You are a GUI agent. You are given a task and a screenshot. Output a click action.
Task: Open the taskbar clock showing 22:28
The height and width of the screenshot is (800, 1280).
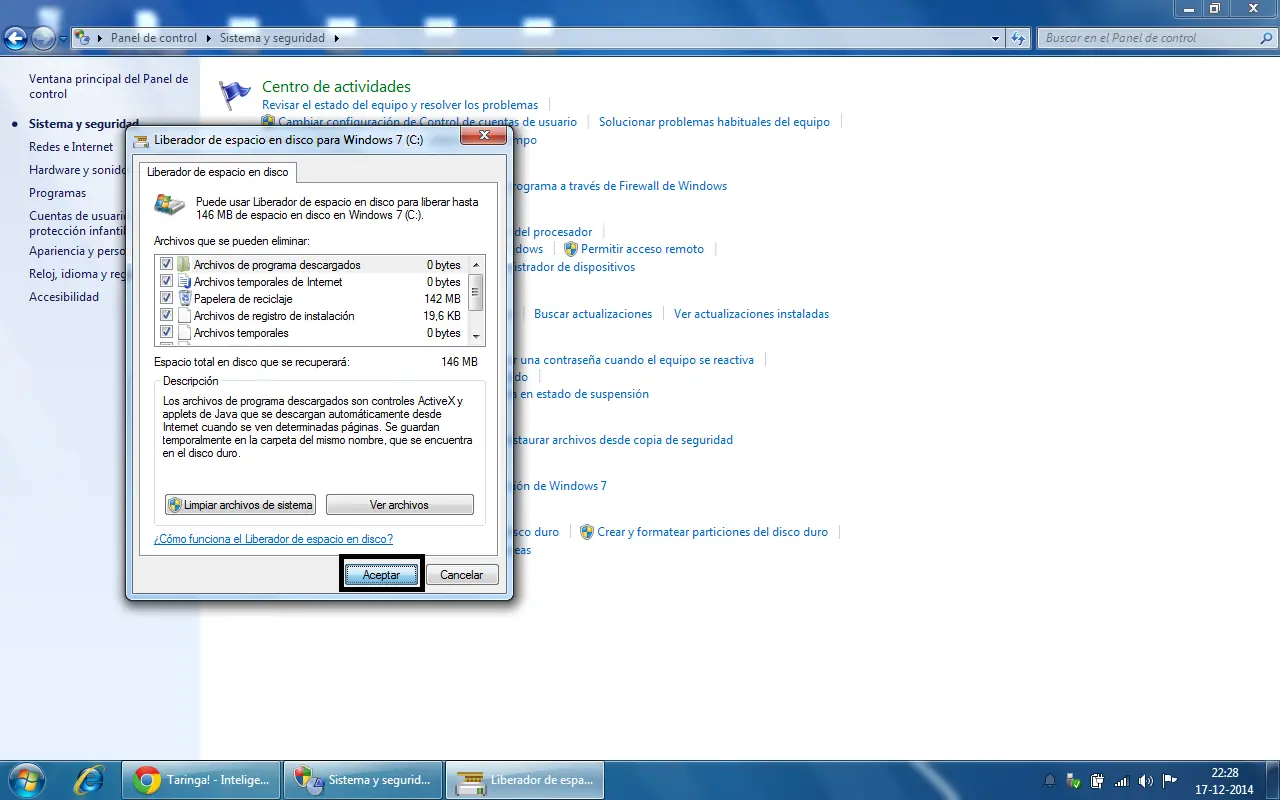point(1224,780)
